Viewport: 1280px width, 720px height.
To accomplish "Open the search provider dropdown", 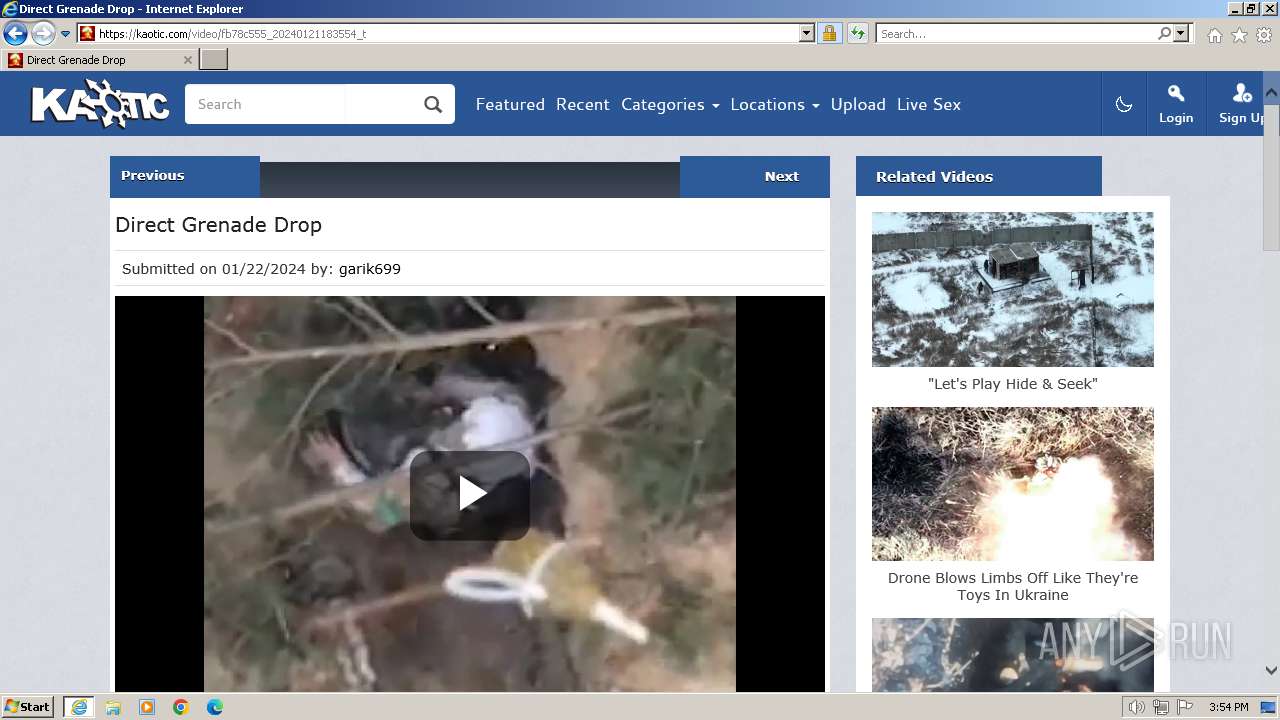I will (1181, 33).
